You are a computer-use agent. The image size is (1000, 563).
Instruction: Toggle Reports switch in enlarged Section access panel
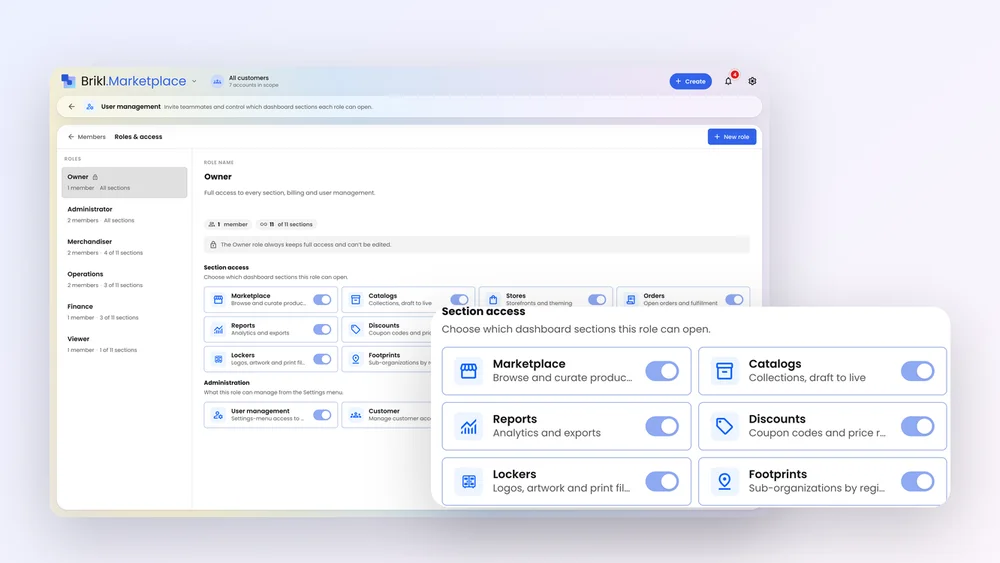pyautogui.click(x=662, y=426)
